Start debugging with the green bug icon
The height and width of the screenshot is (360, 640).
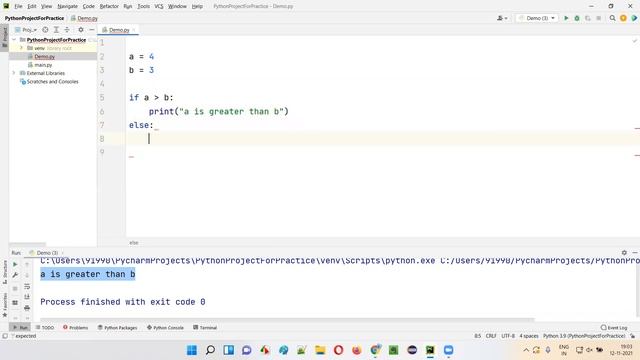[577, 18]
